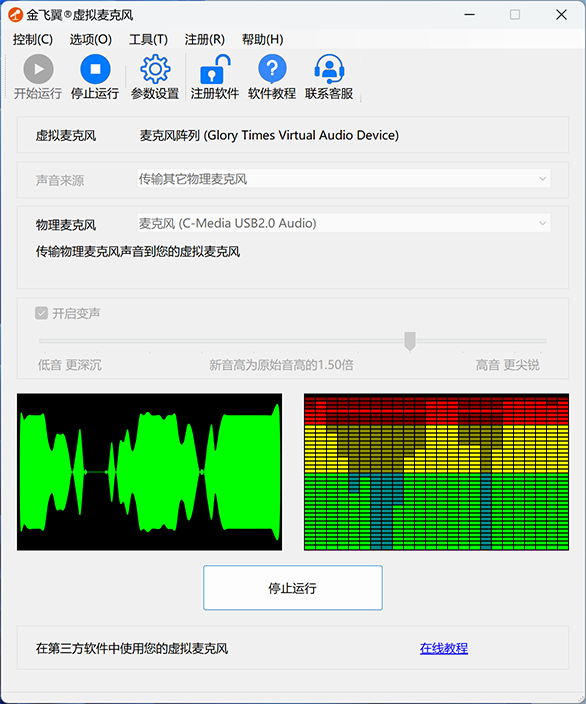Screen dimensions: 586x704
Task: Open the 工具(T) menu
Action: tap(148, 40)
